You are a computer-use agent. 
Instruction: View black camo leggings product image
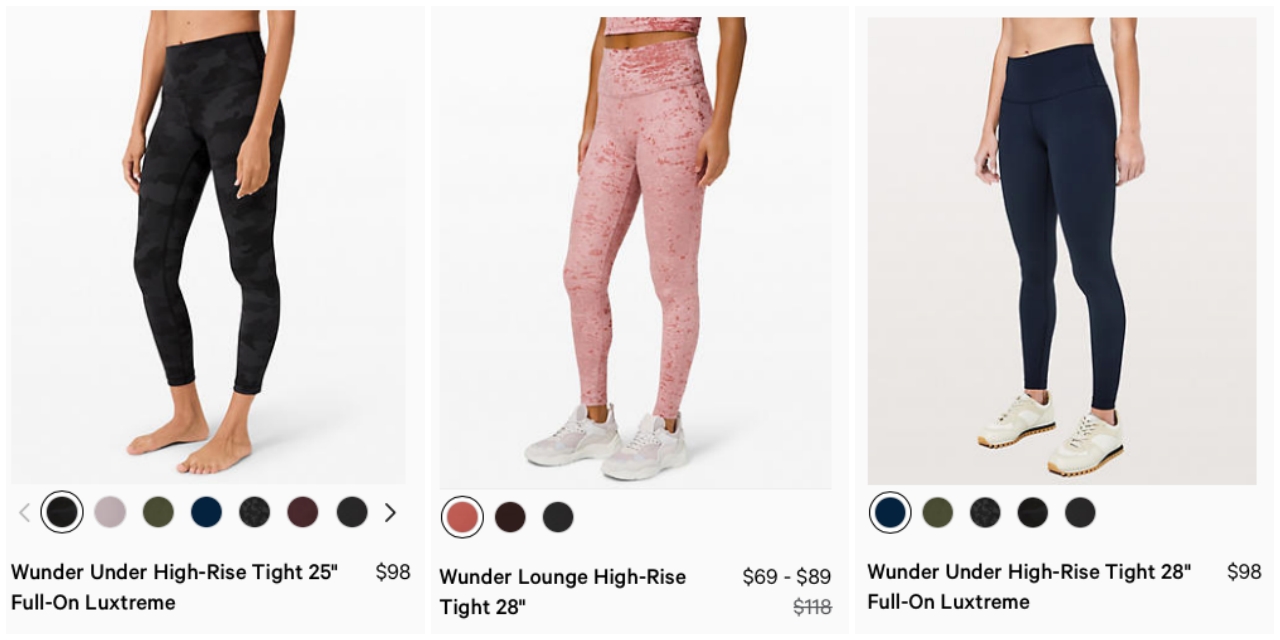click(208, 247)
